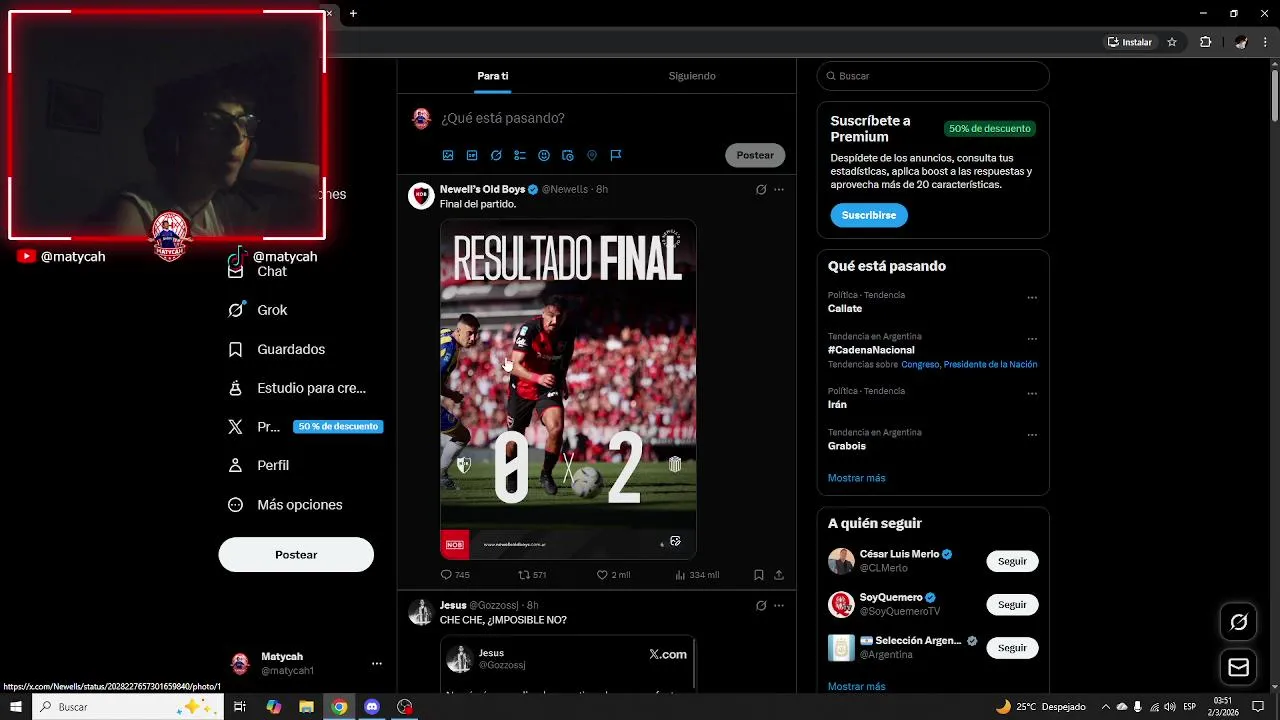Click the gray Postear button in composer
The width and height of the screenshot is (1280, 720).
click(x=755, y=155)
